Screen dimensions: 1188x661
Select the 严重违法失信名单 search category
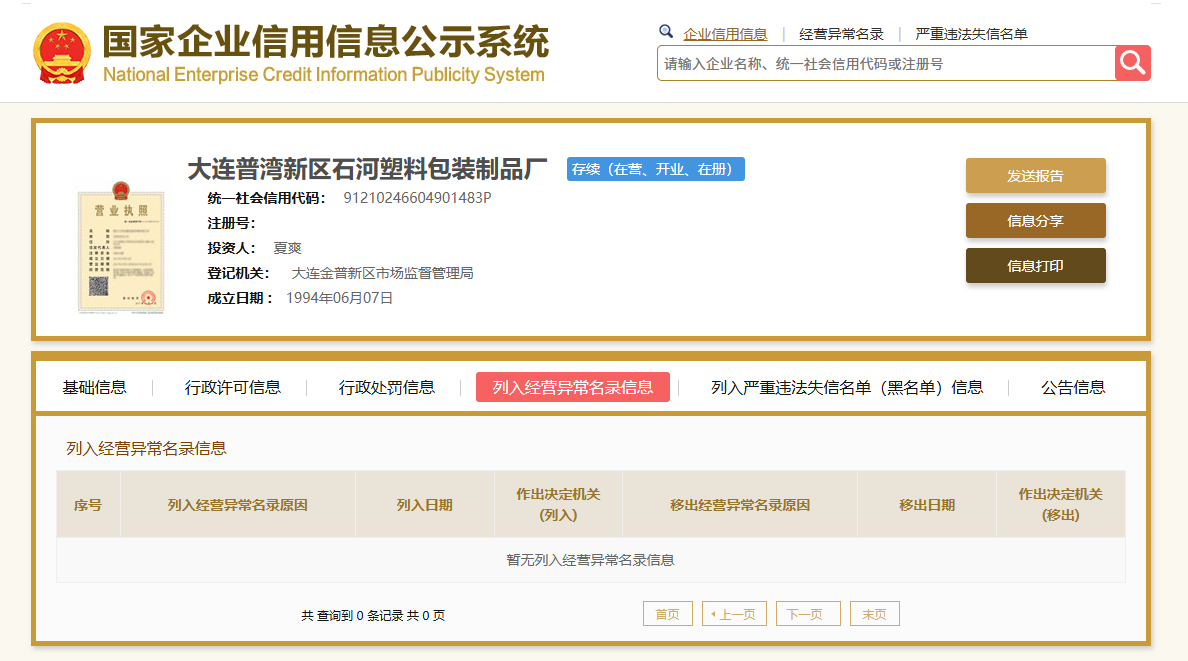[971, 34]
